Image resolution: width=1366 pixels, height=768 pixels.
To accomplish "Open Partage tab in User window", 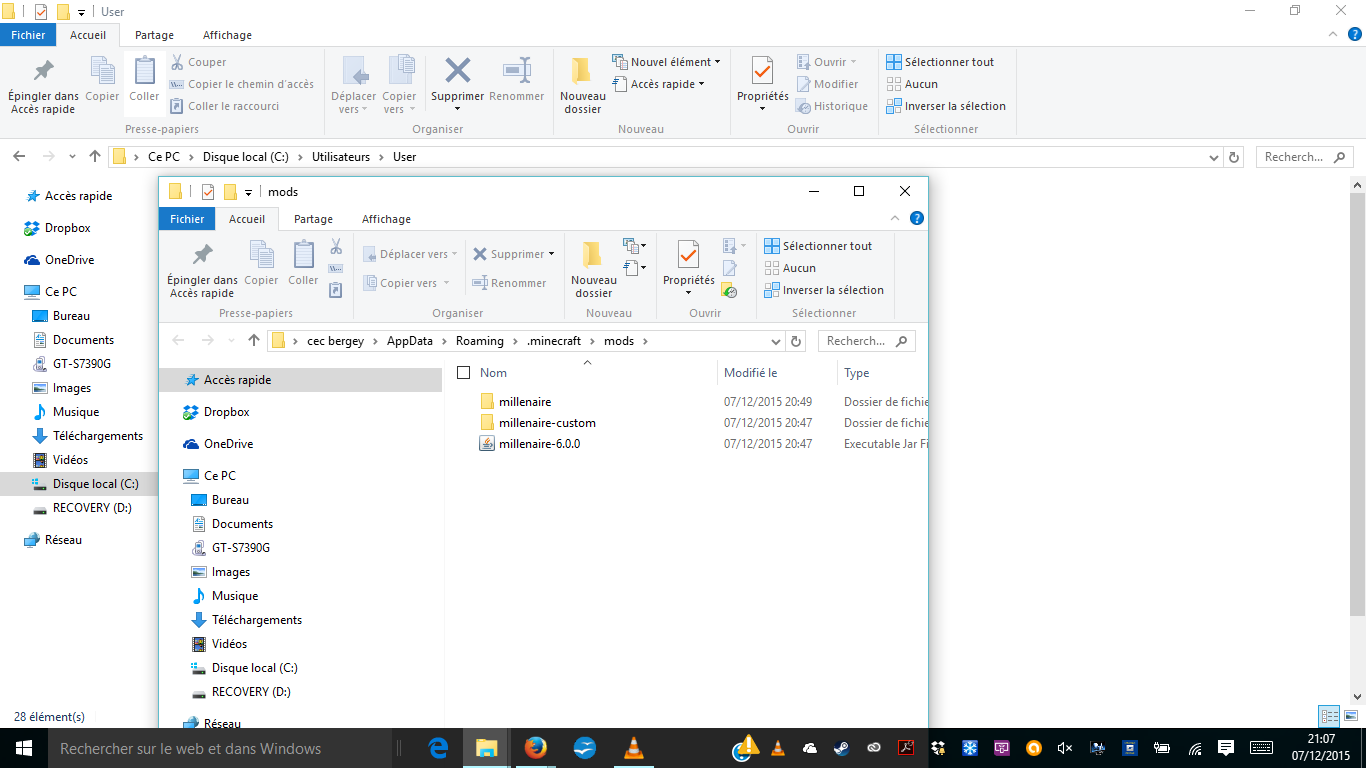I will [154, 35].
